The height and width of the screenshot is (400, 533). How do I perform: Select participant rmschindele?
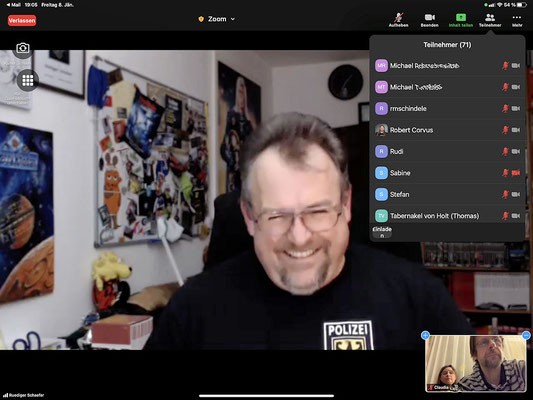(x=447, y=108)
